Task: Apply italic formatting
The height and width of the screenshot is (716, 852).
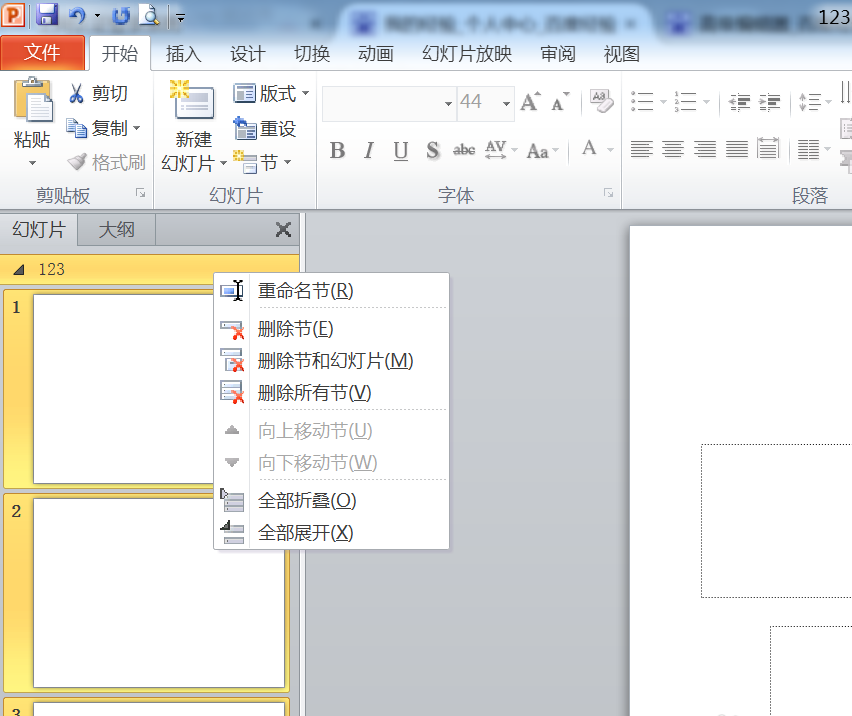Action: [368, 149]
